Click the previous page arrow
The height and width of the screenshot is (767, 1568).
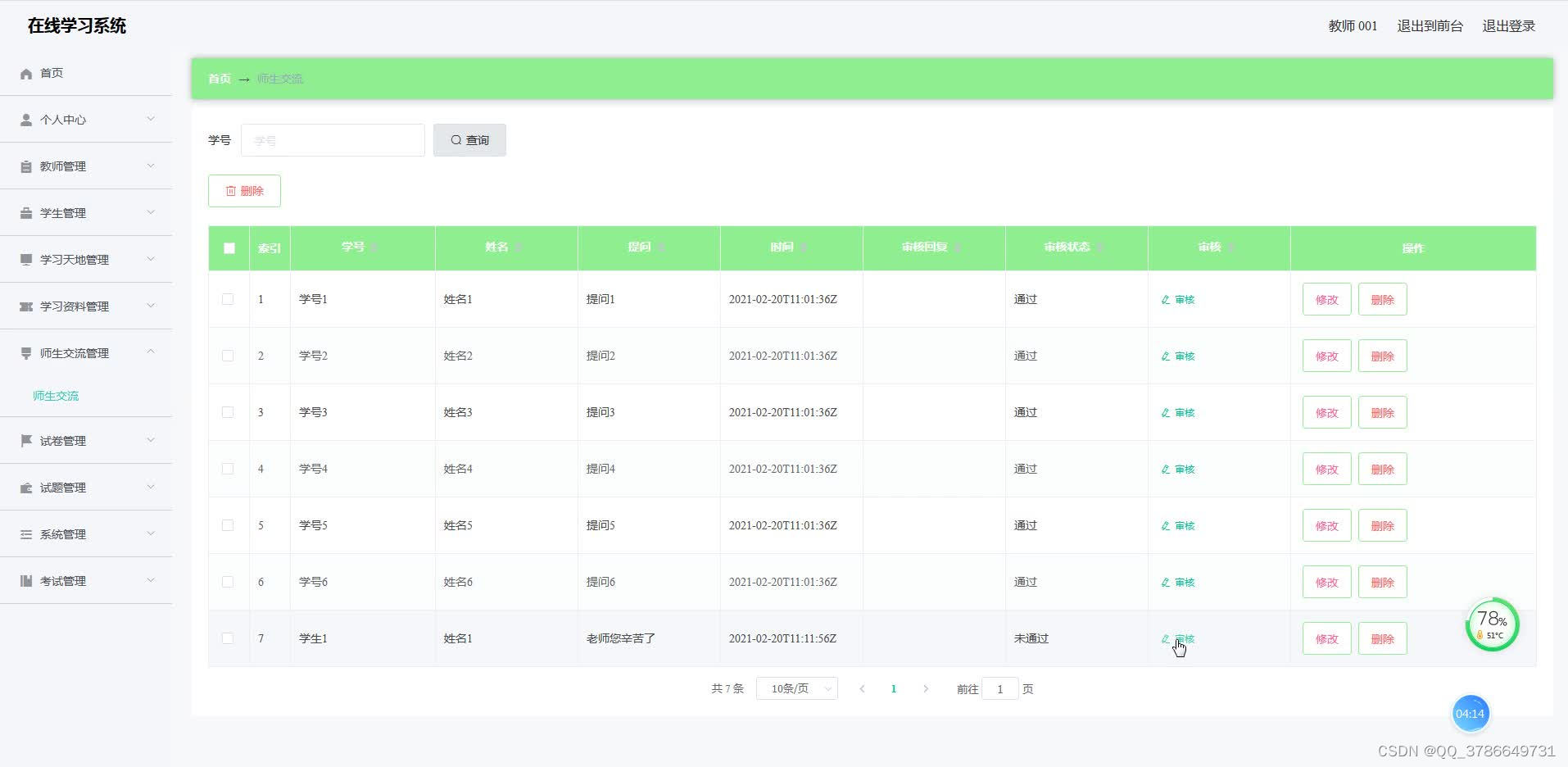(x=862, y=689)
